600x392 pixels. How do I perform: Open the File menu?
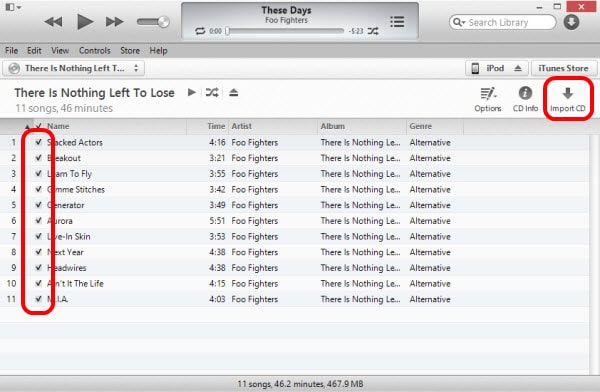coord(11,51)
